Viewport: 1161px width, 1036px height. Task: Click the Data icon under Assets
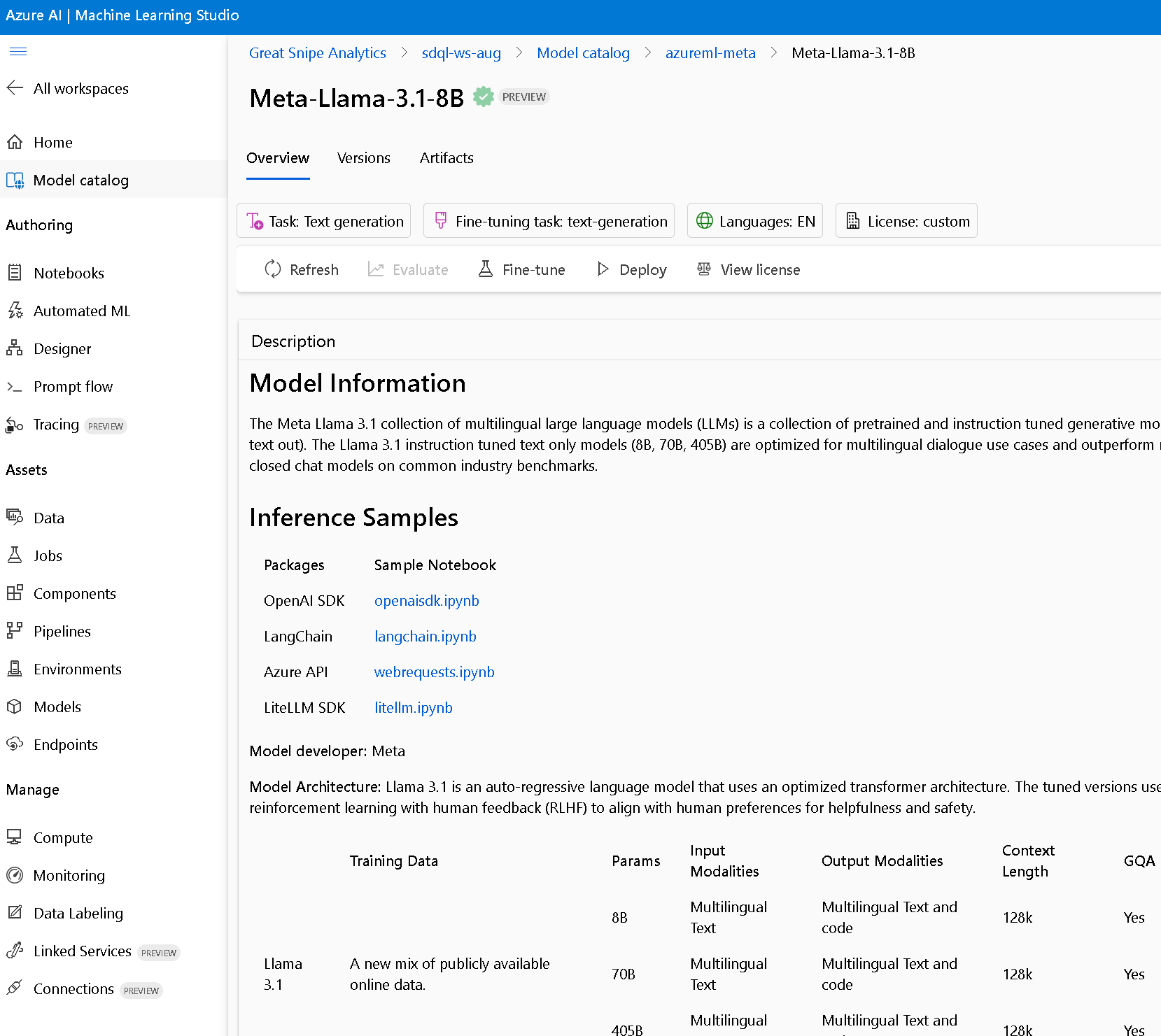pos(15,517)
